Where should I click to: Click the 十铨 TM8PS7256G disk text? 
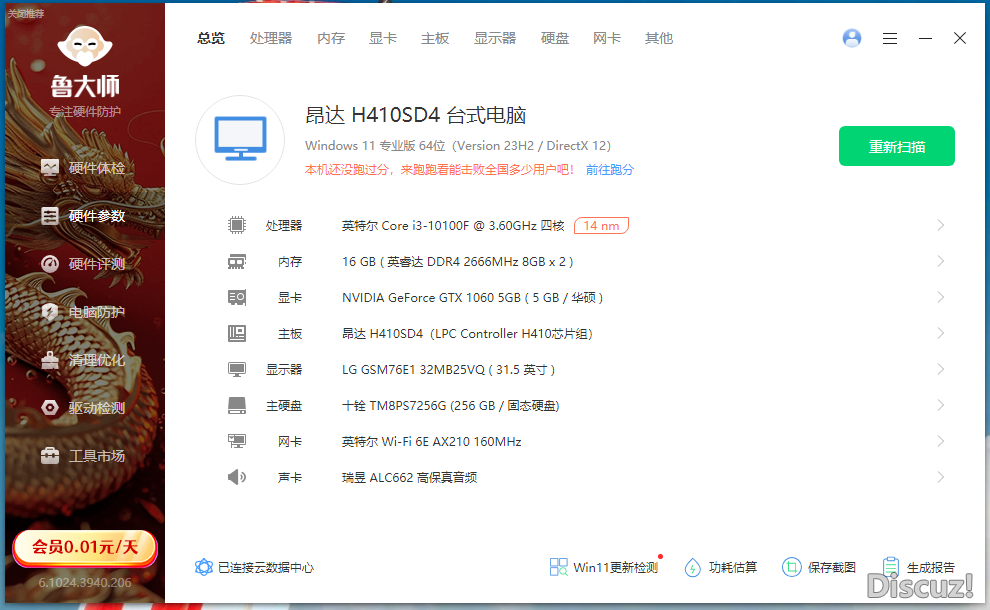tap(451, 405)
